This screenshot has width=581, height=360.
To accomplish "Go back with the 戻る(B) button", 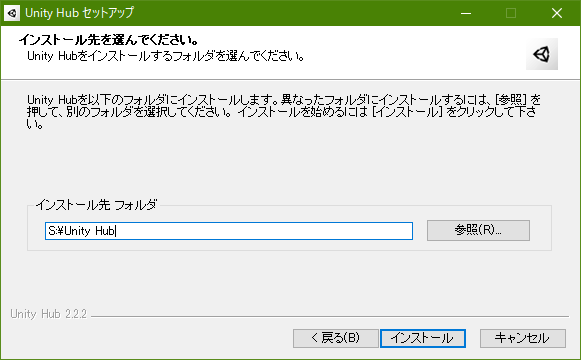I will point(335,338).
